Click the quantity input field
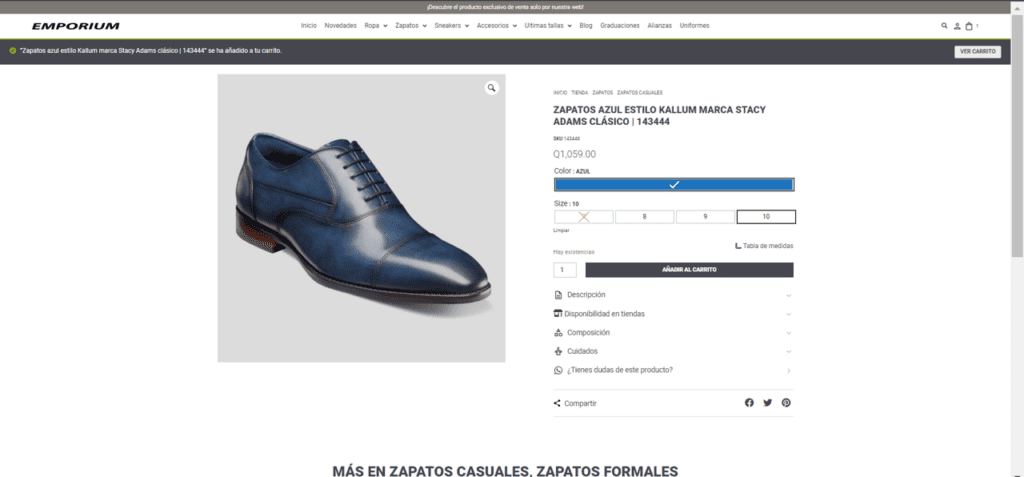The height and width of the screenshot is (477, 1024). [x=565, y=270]
